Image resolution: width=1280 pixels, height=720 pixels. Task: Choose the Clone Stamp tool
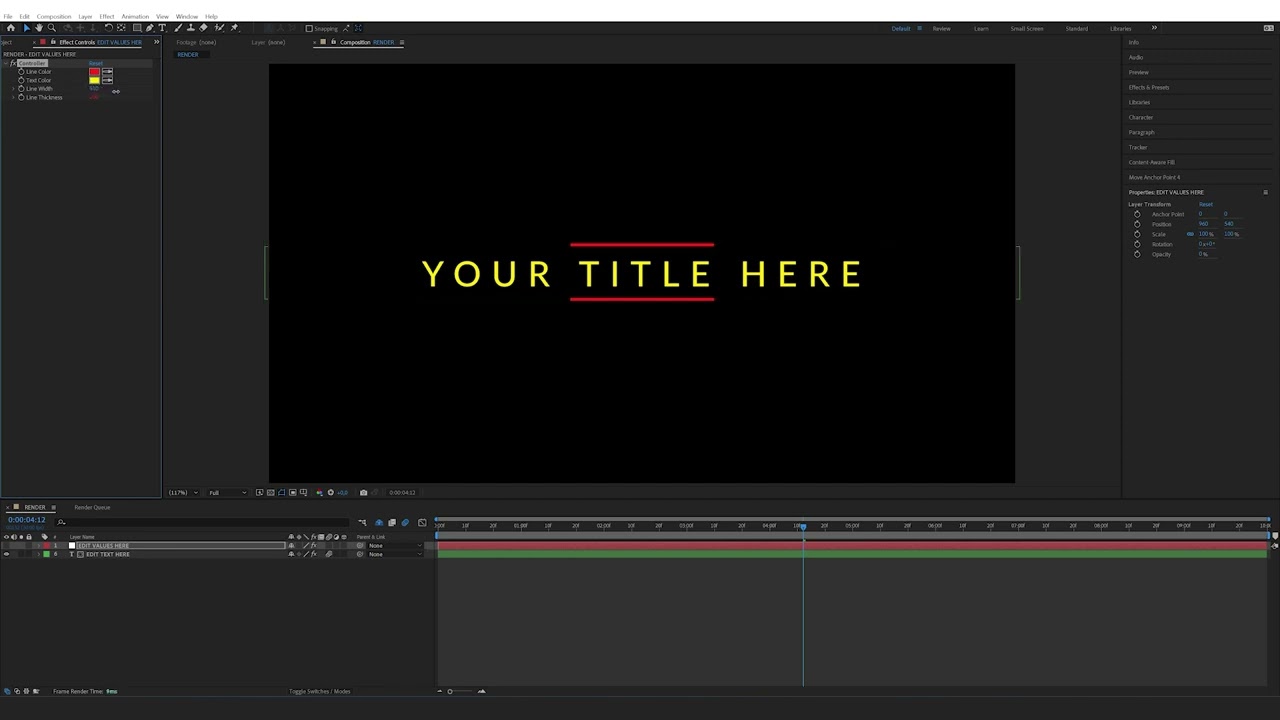pos(191,28)
